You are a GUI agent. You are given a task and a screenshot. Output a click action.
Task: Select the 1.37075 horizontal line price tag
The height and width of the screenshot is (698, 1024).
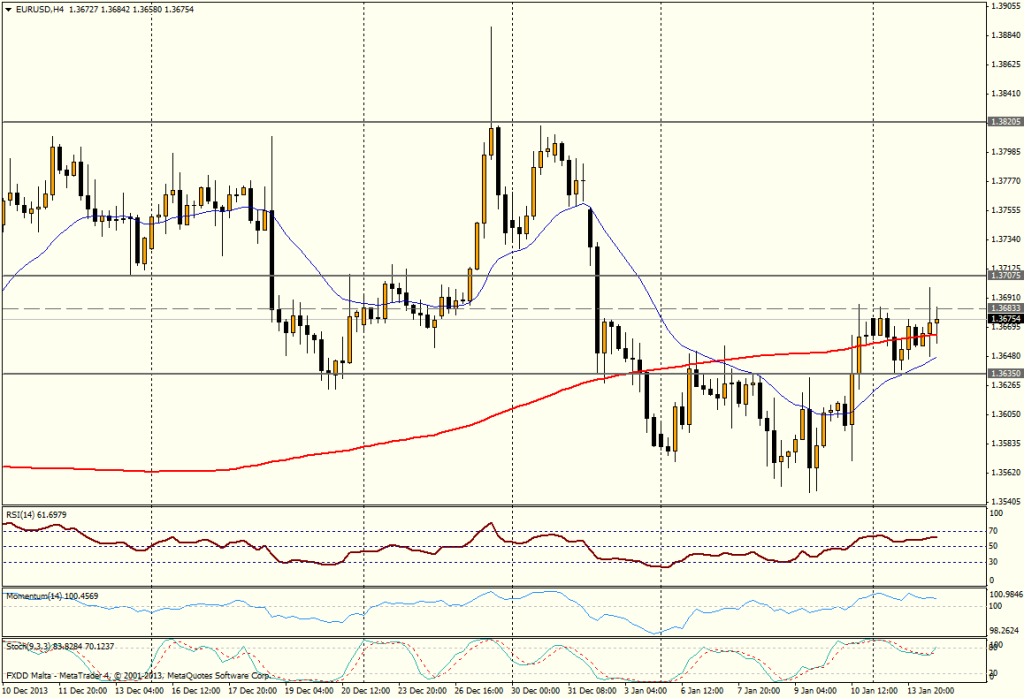tap(1004, 274)
